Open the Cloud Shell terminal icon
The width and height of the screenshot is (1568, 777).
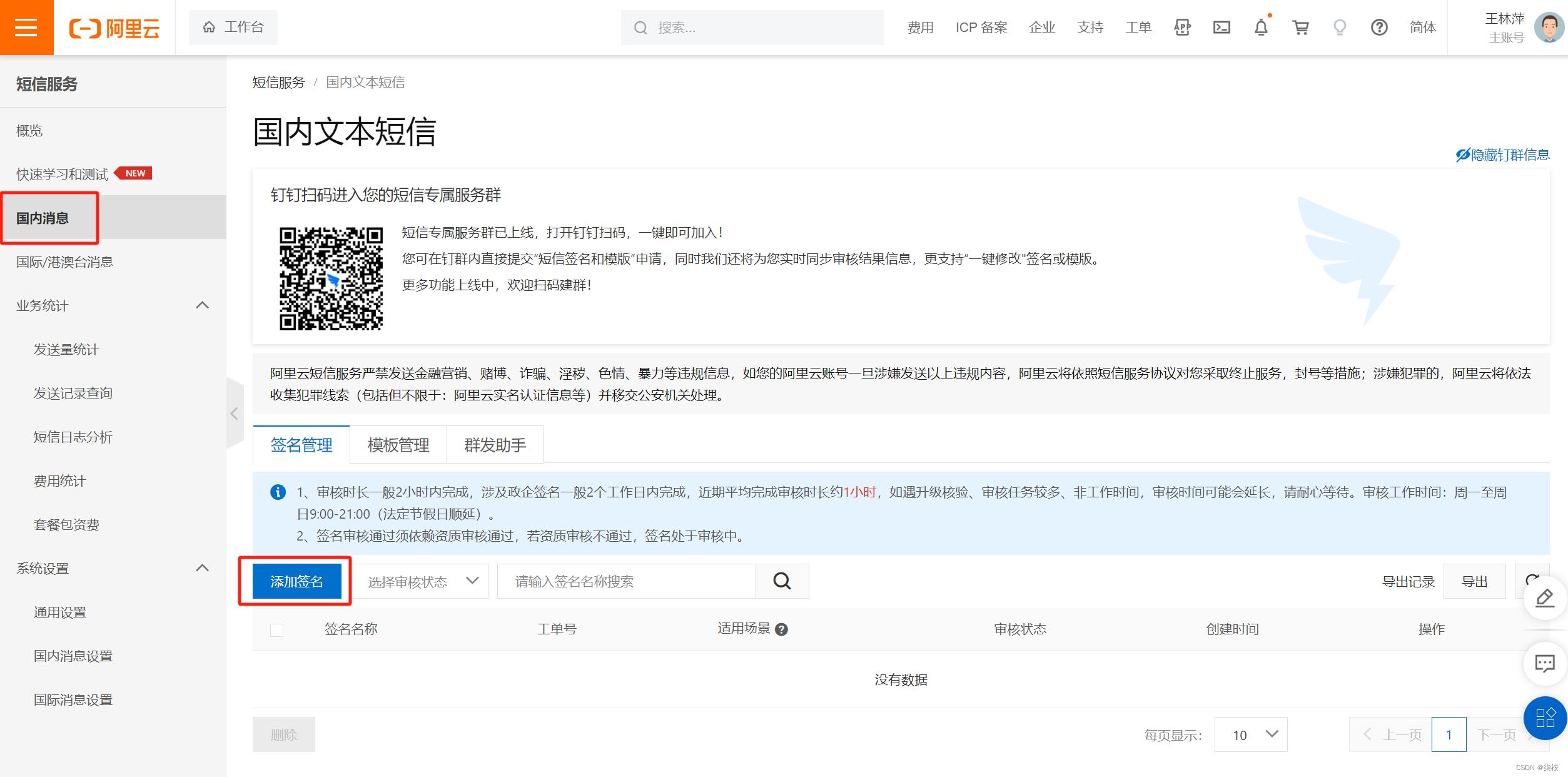point(1222,28)
